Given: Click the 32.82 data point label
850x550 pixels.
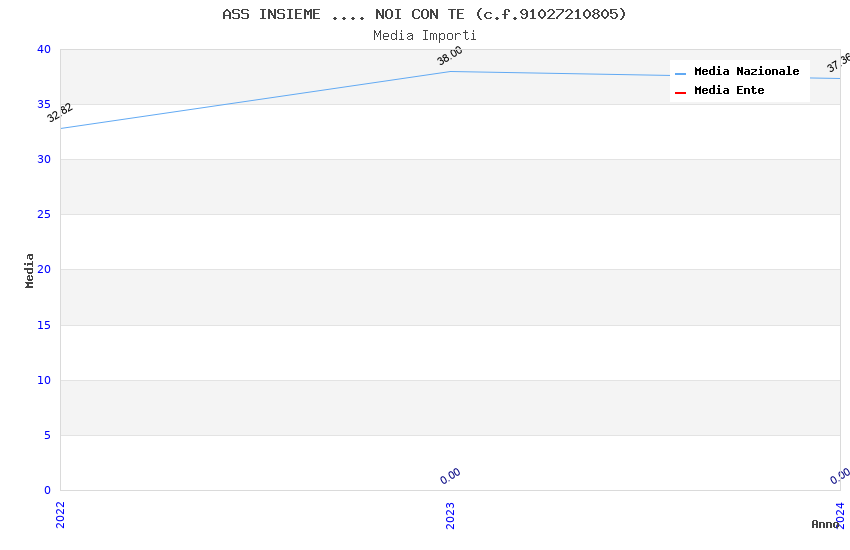Looking at the screenshot, I should pos(60,112).
